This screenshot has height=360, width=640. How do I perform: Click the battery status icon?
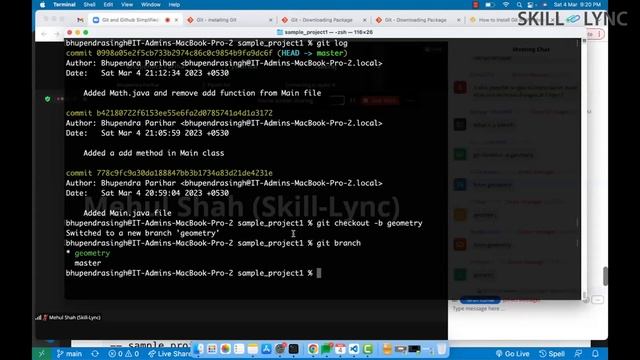tap(490, 4)
